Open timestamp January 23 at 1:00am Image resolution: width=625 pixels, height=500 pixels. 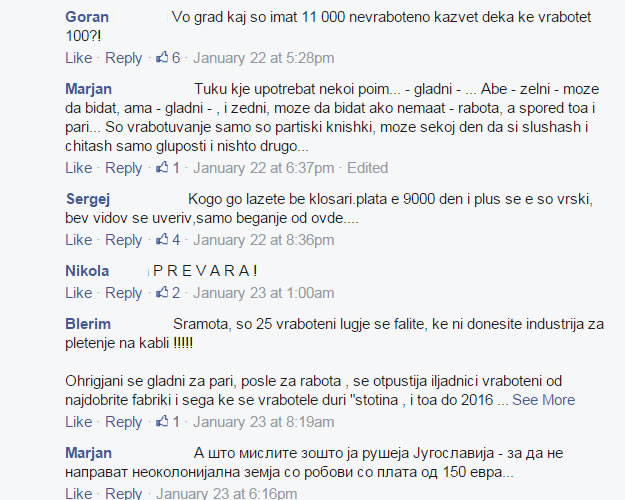tap(263, 293)
